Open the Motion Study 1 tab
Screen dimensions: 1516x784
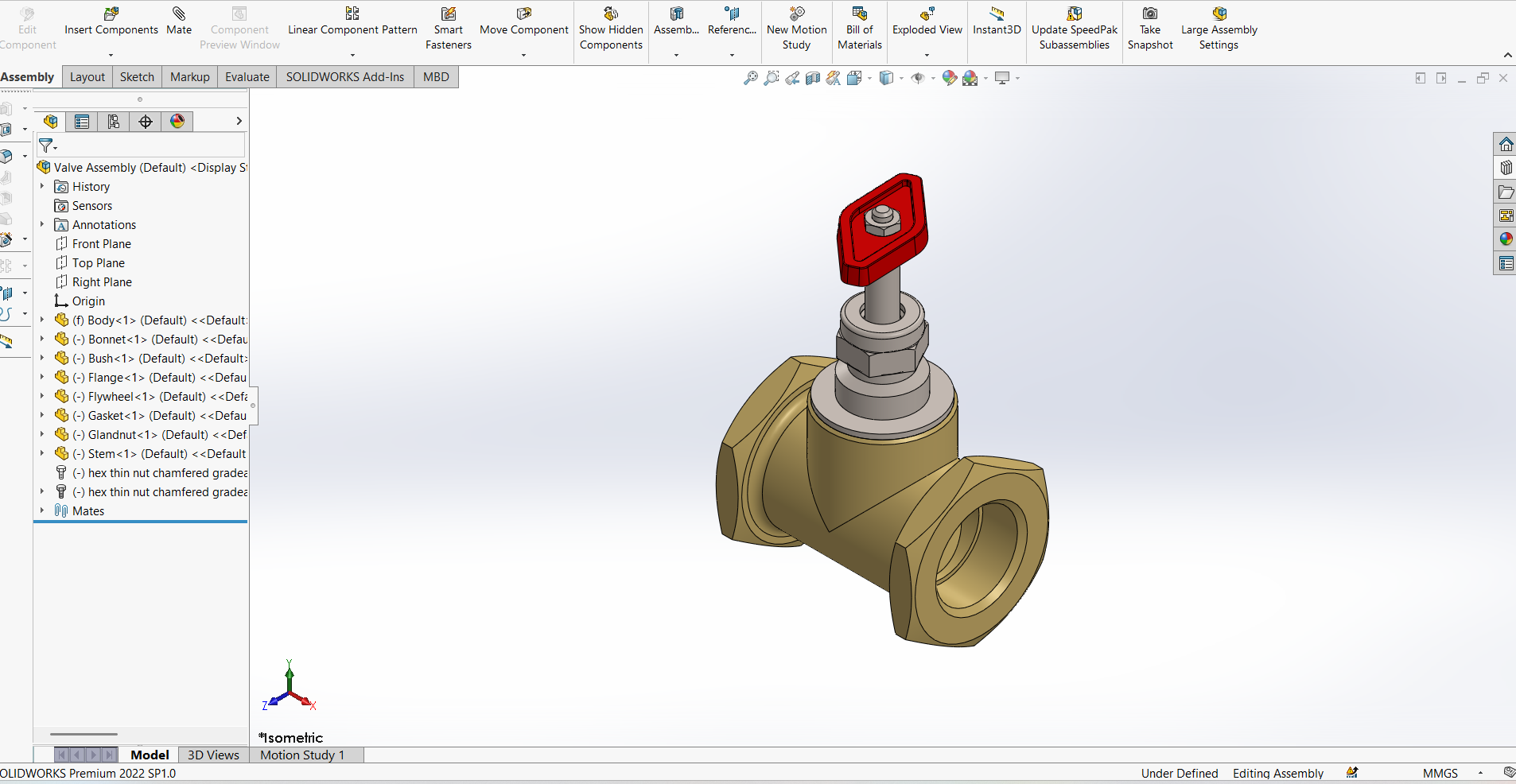point(302,755)
